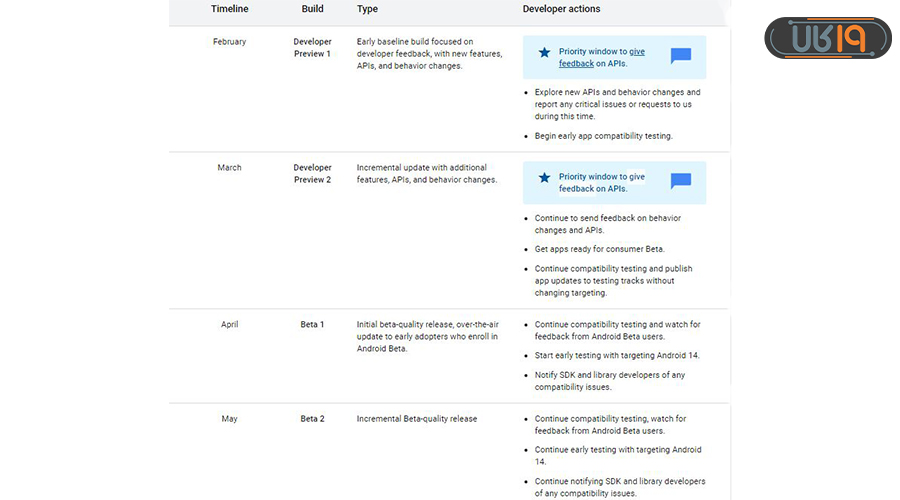
Task: Click the star icon in the Developer Preview 2 row
Action: click(x=544, y=177)
